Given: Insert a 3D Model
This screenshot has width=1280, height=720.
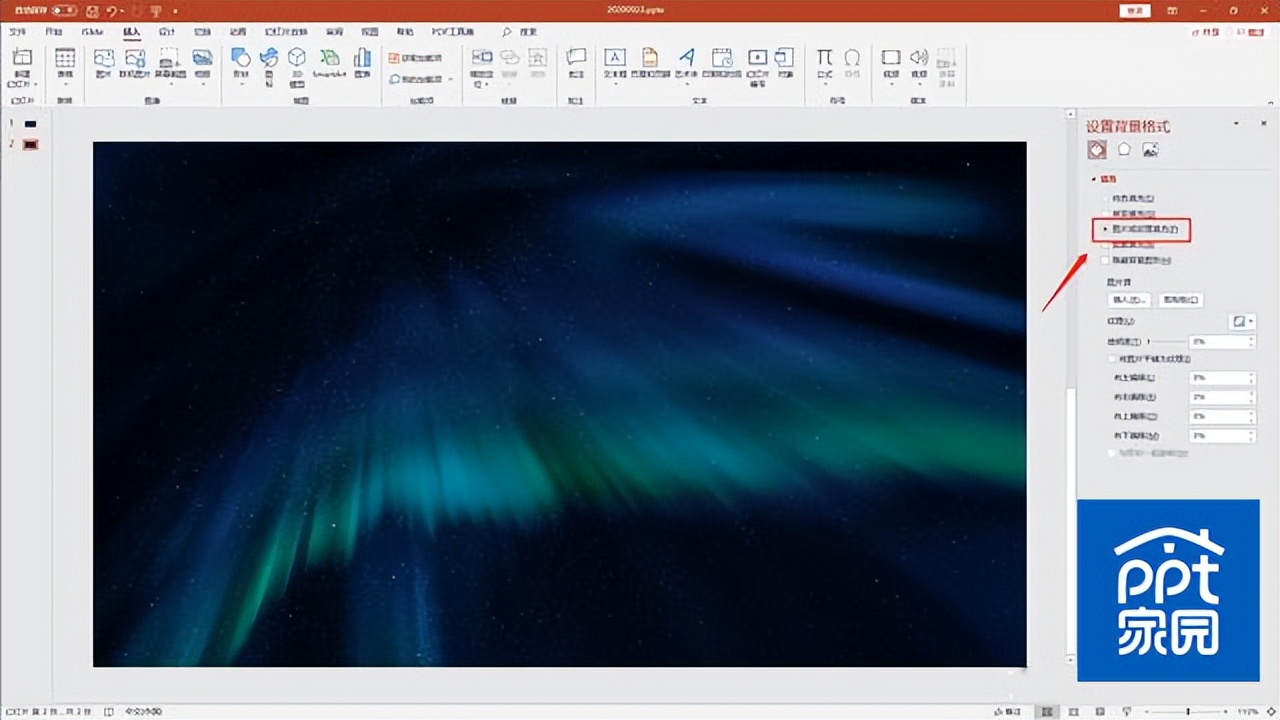Looking at the screenshot, I should [297, 57].
